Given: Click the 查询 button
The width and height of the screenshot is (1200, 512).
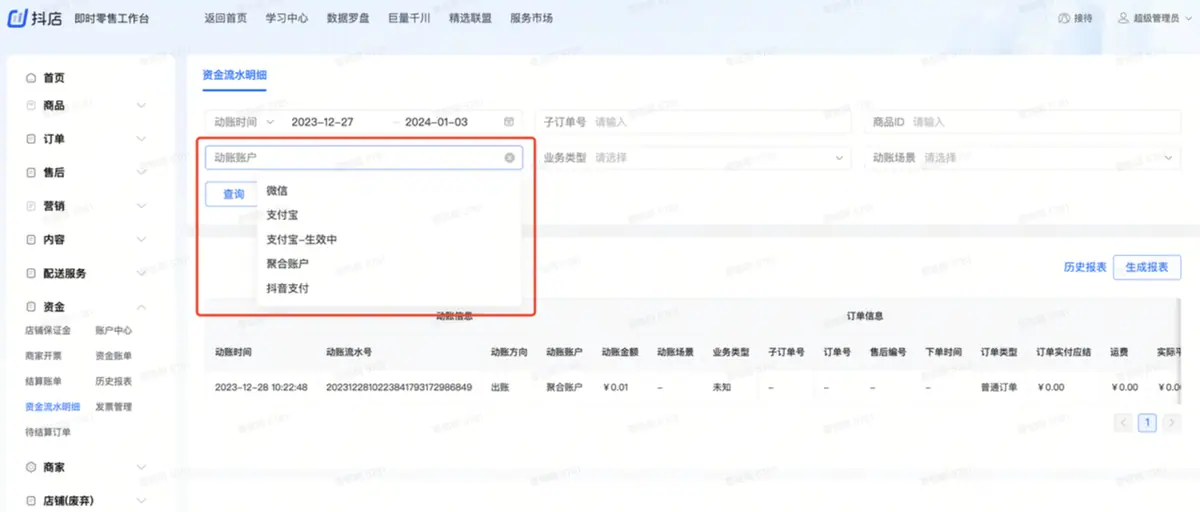Looking at the screenshot, I should tap(232, 194).
